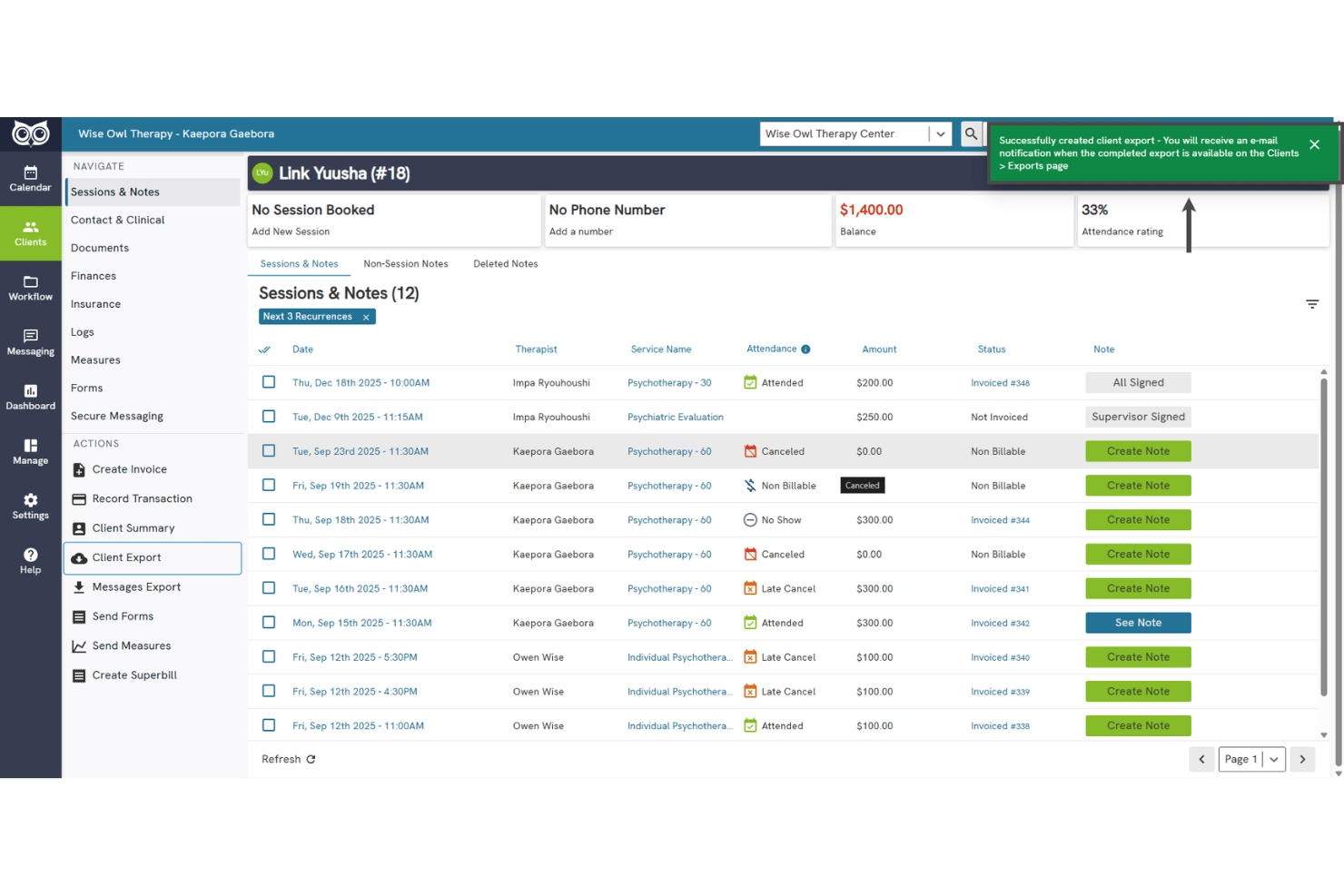
Task: Check the Sep 23rd 2025 session row
Action: [269, 450]
